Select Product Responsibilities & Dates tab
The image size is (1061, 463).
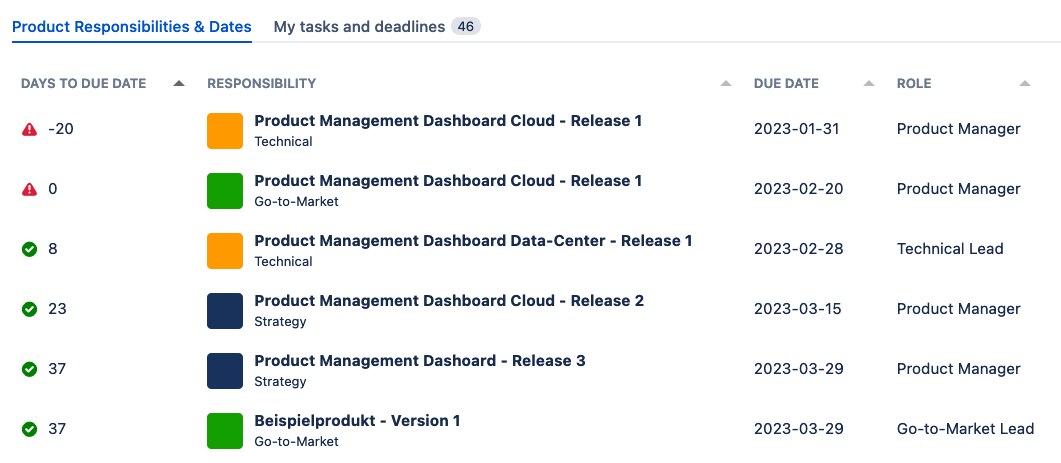132,27
